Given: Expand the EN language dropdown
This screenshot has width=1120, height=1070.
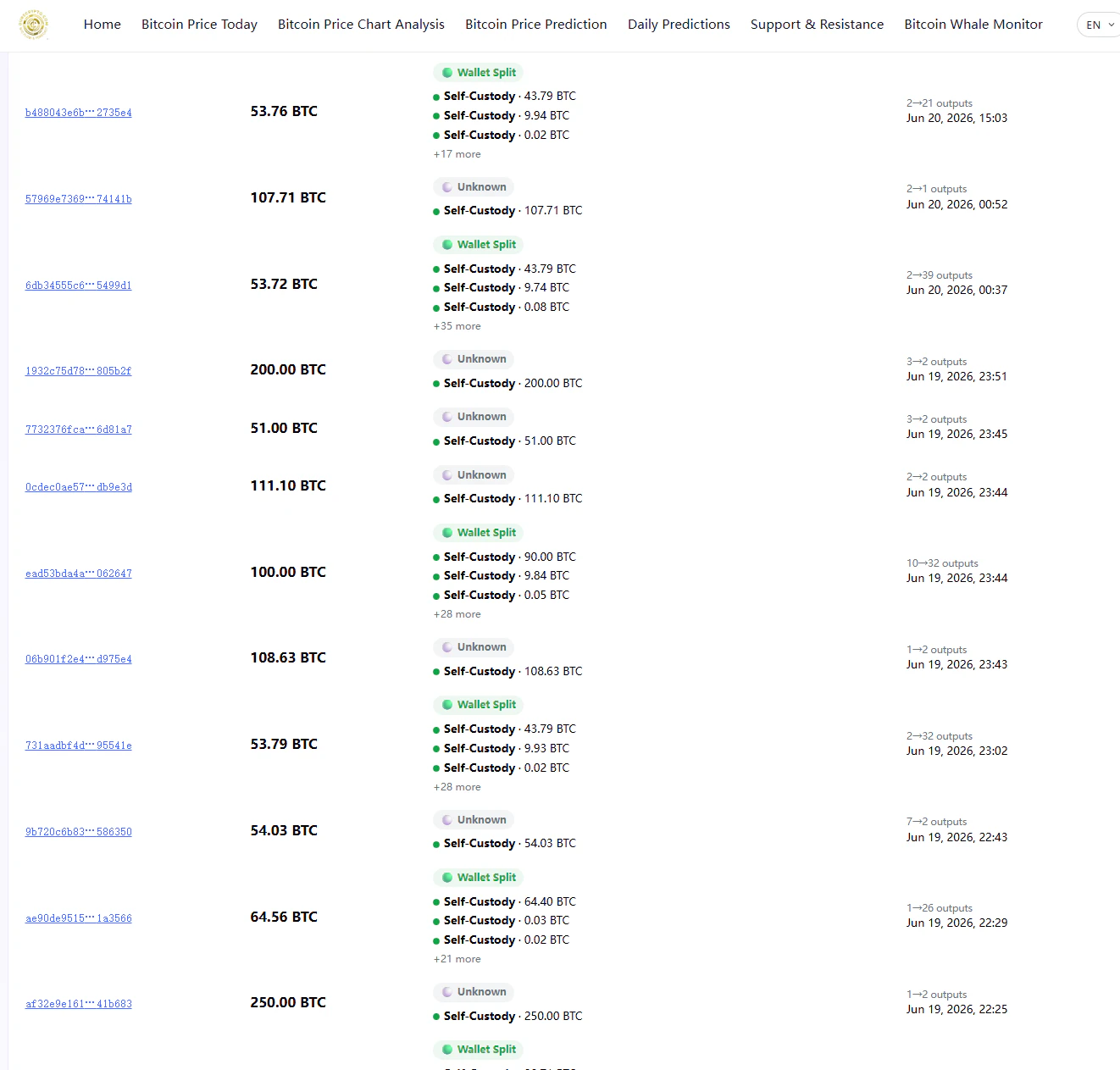Looking at the screenshot, I should [1100, 25].
